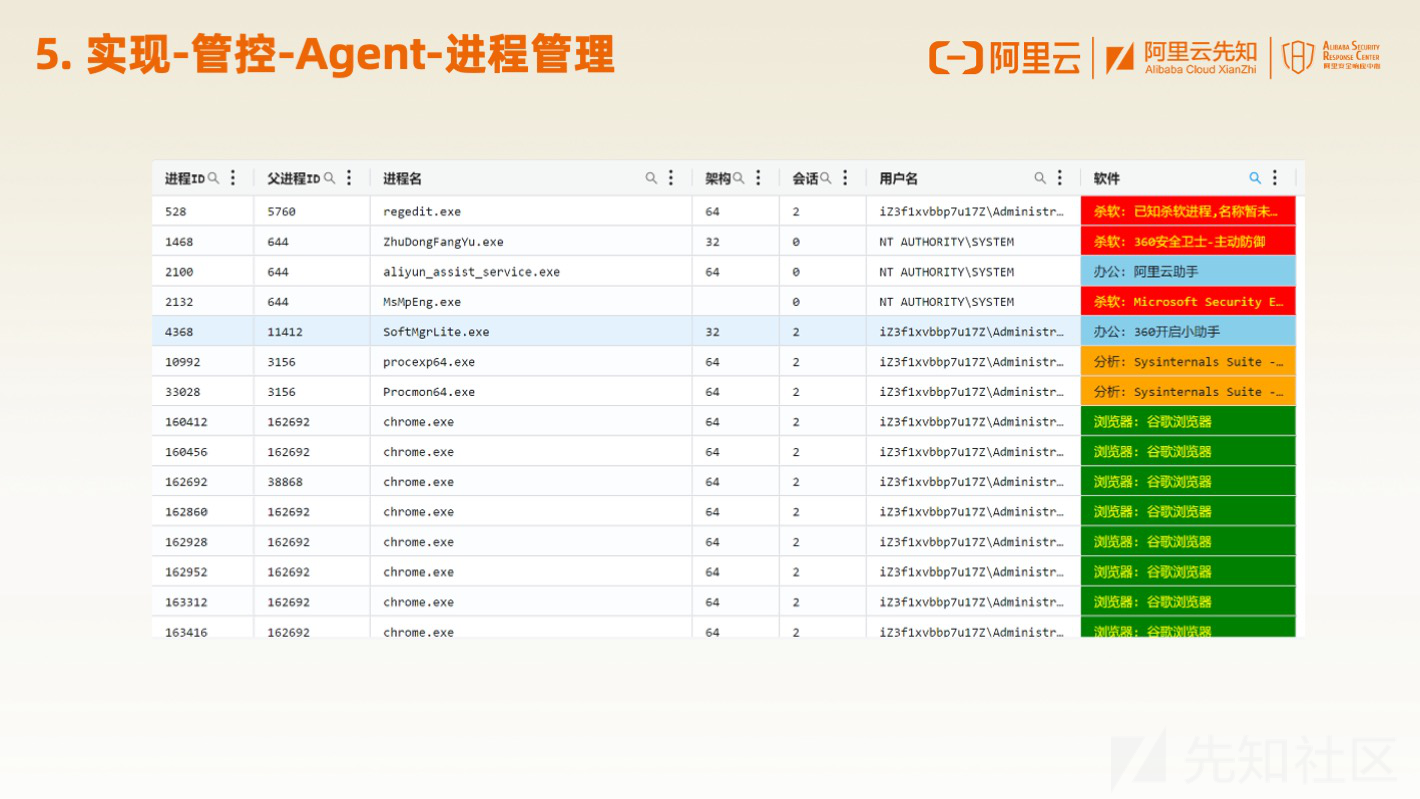Click search icon in 进程名 column header
The width and height of the screenshot is (1420, 799).
pyautogui.click(x=651, y=178)
